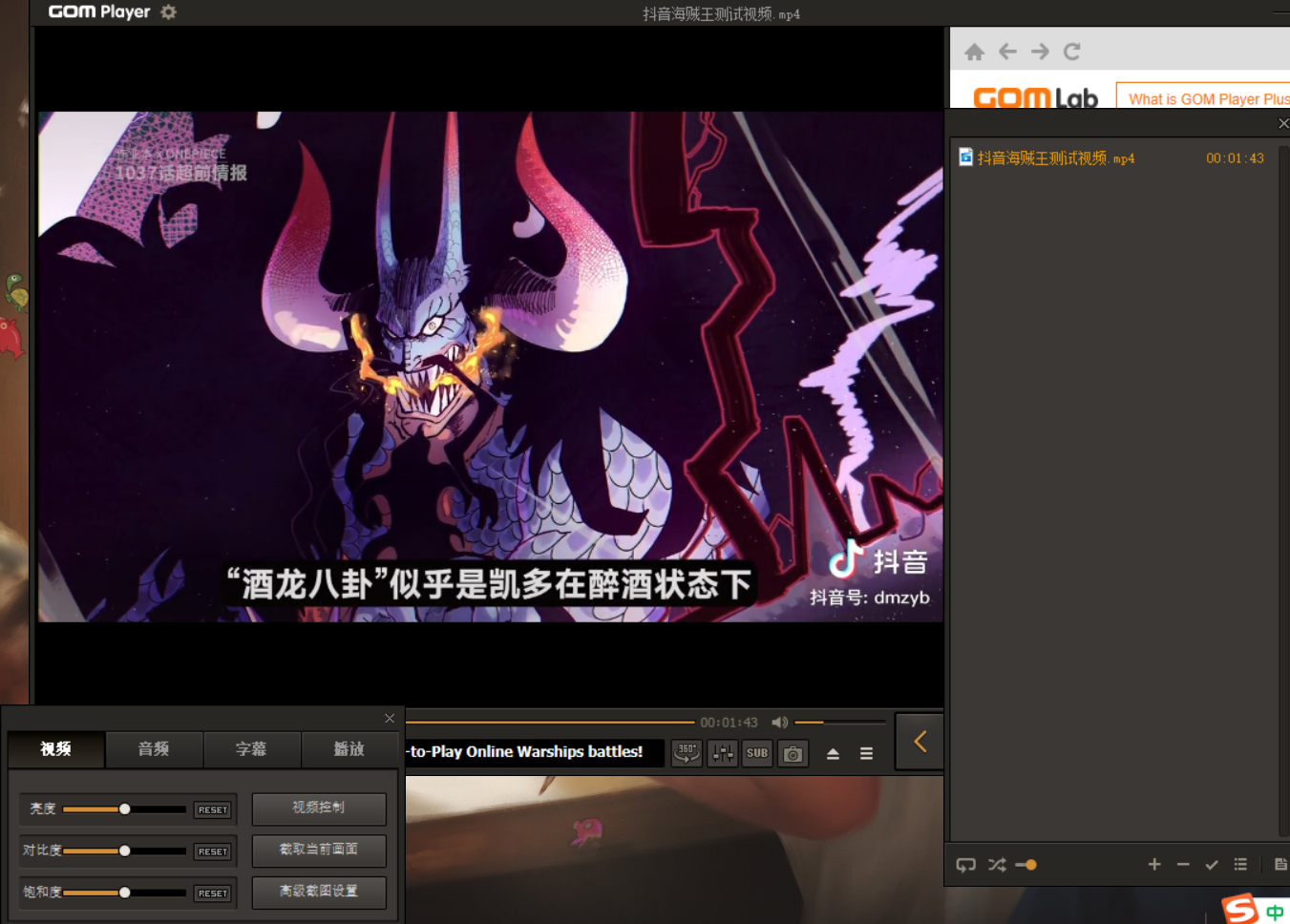Switch to the 播放 tab
The image size is (1290, 924).
[349, 749]
